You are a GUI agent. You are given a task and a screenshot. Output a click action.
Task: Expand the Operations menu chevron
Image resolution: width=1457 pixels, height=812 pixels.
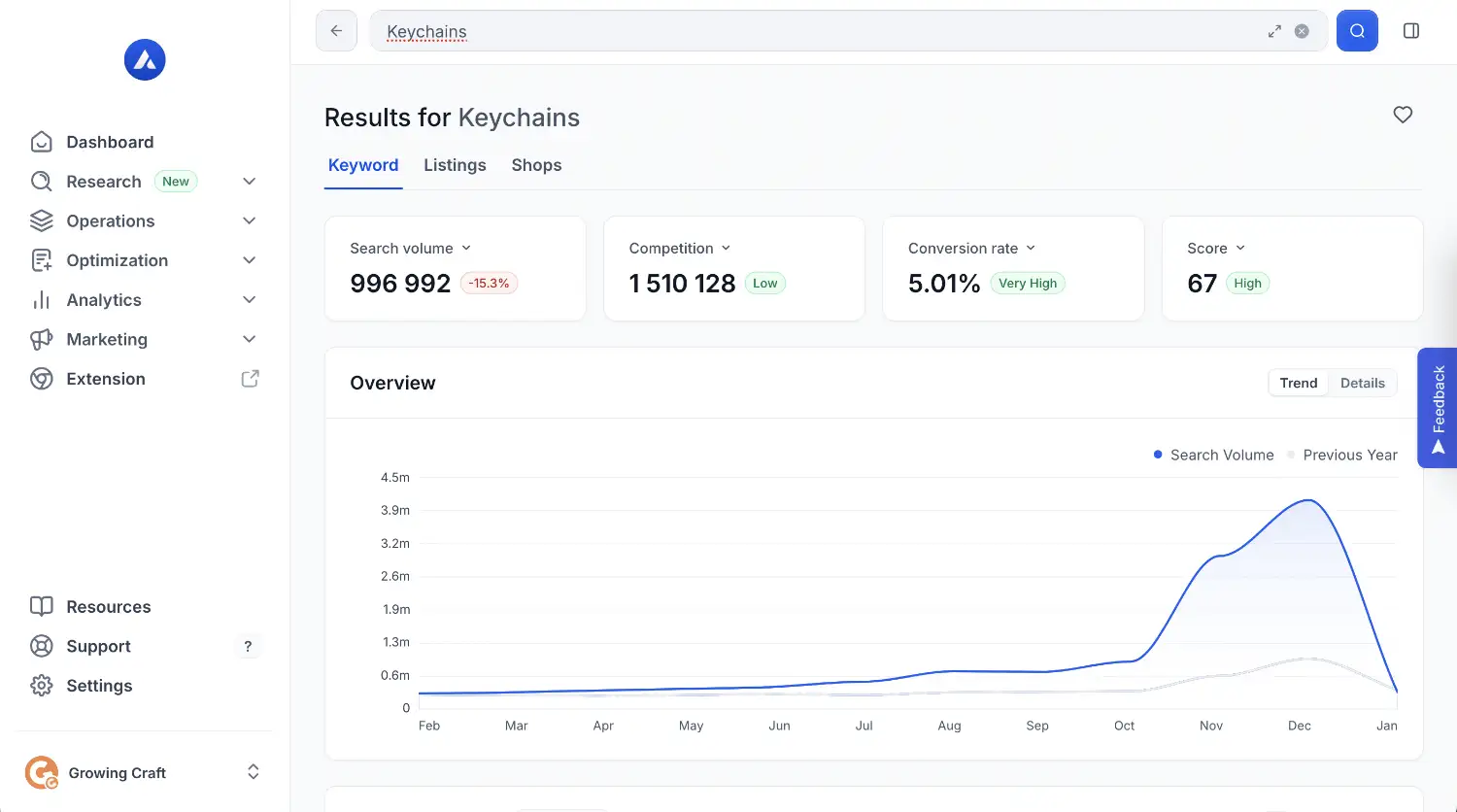(249, 221)
